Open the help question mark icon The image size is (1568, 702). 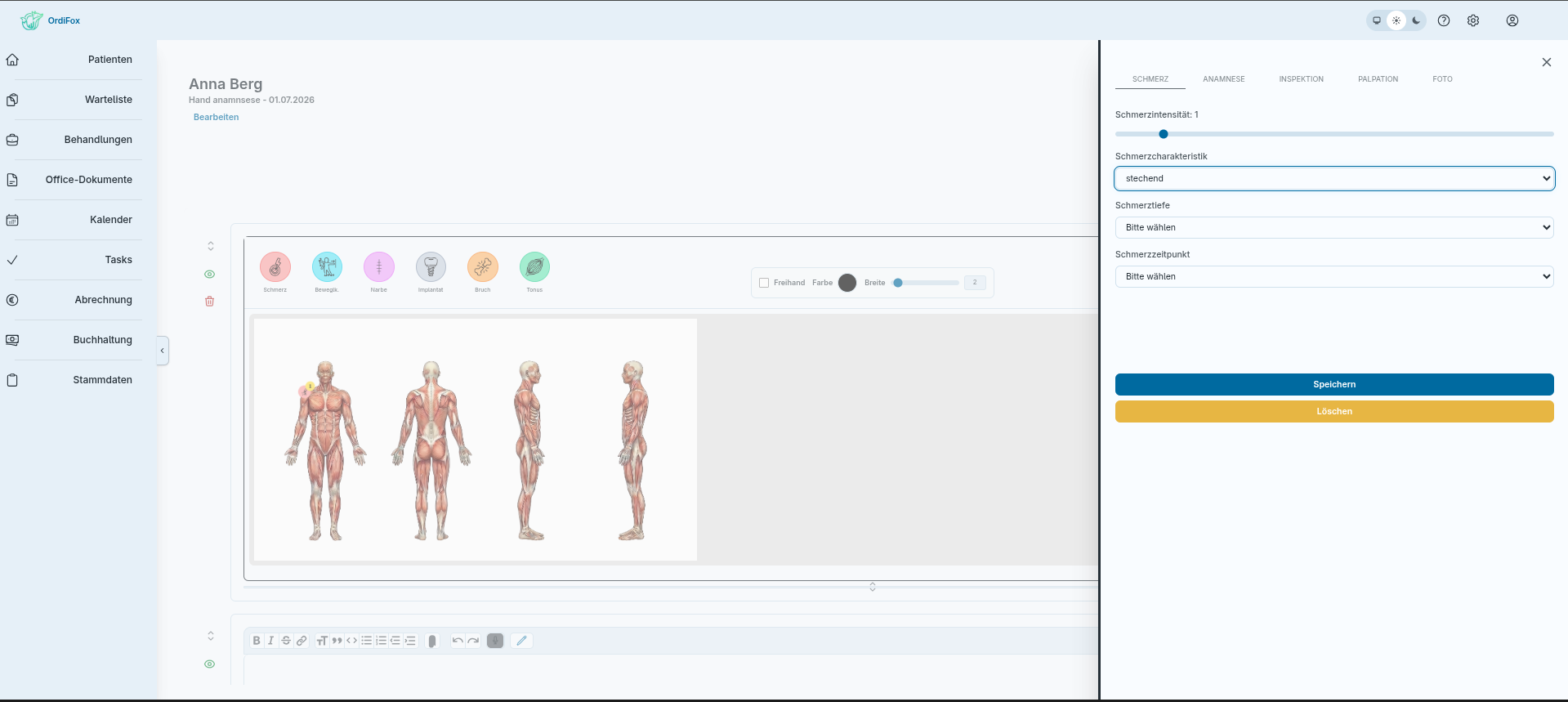point(1444,20)
